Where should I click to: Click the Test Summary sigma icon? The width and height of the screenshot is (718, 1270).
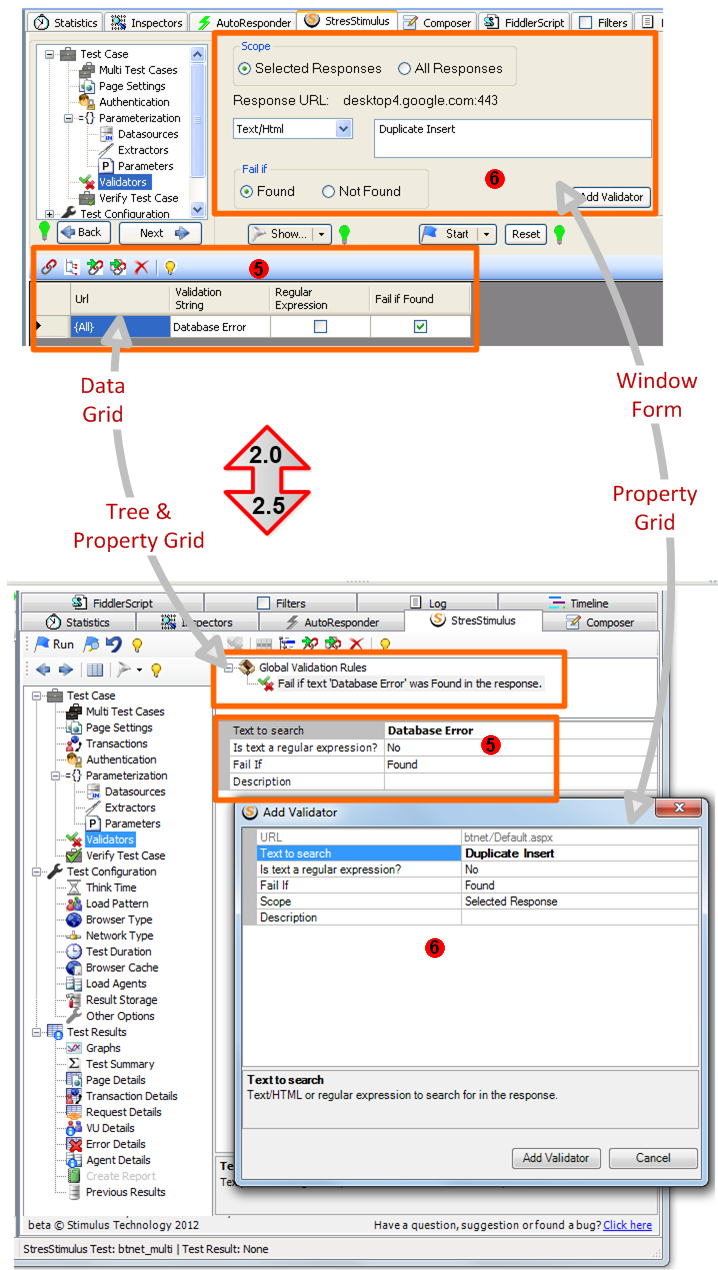point(74,1063)
